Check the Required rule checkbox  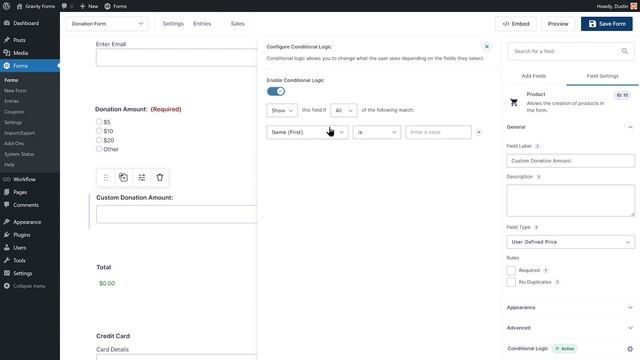pos(511,270)
